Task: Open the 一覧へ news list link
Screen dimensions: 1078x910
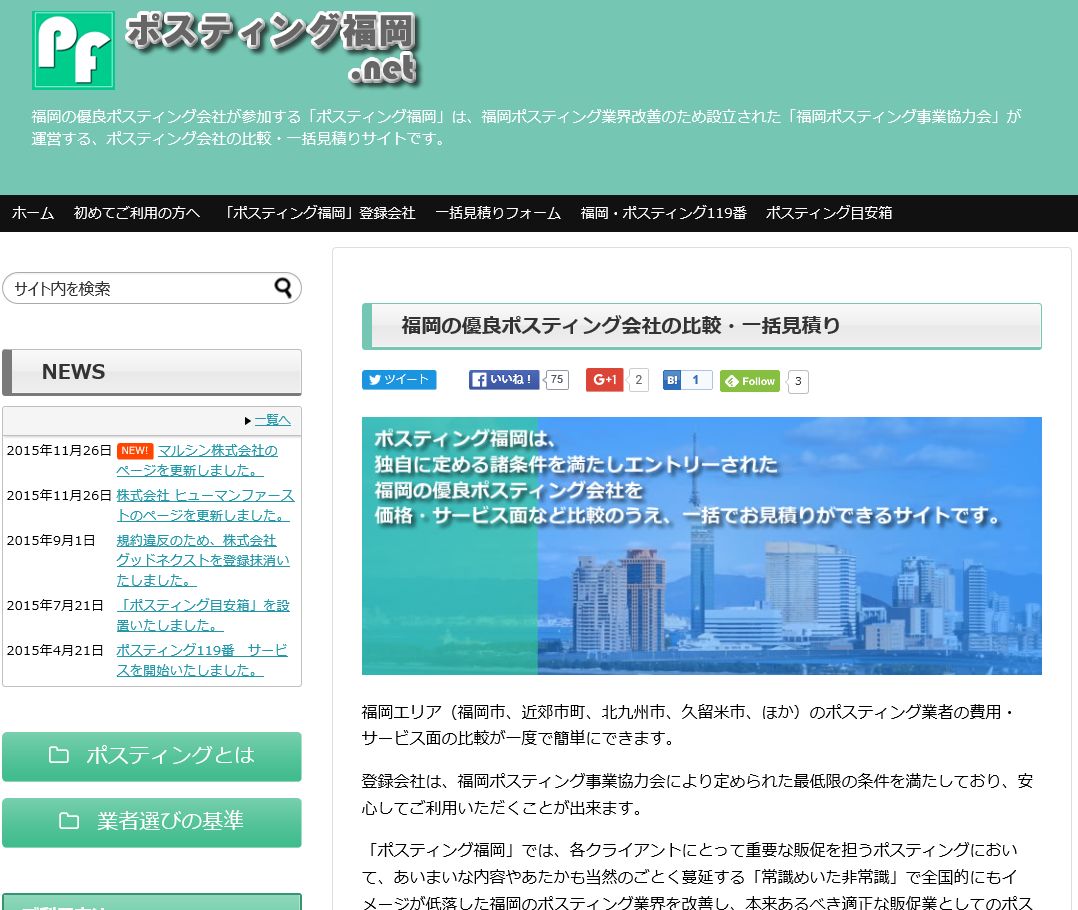Action: [x=273, y=420]
